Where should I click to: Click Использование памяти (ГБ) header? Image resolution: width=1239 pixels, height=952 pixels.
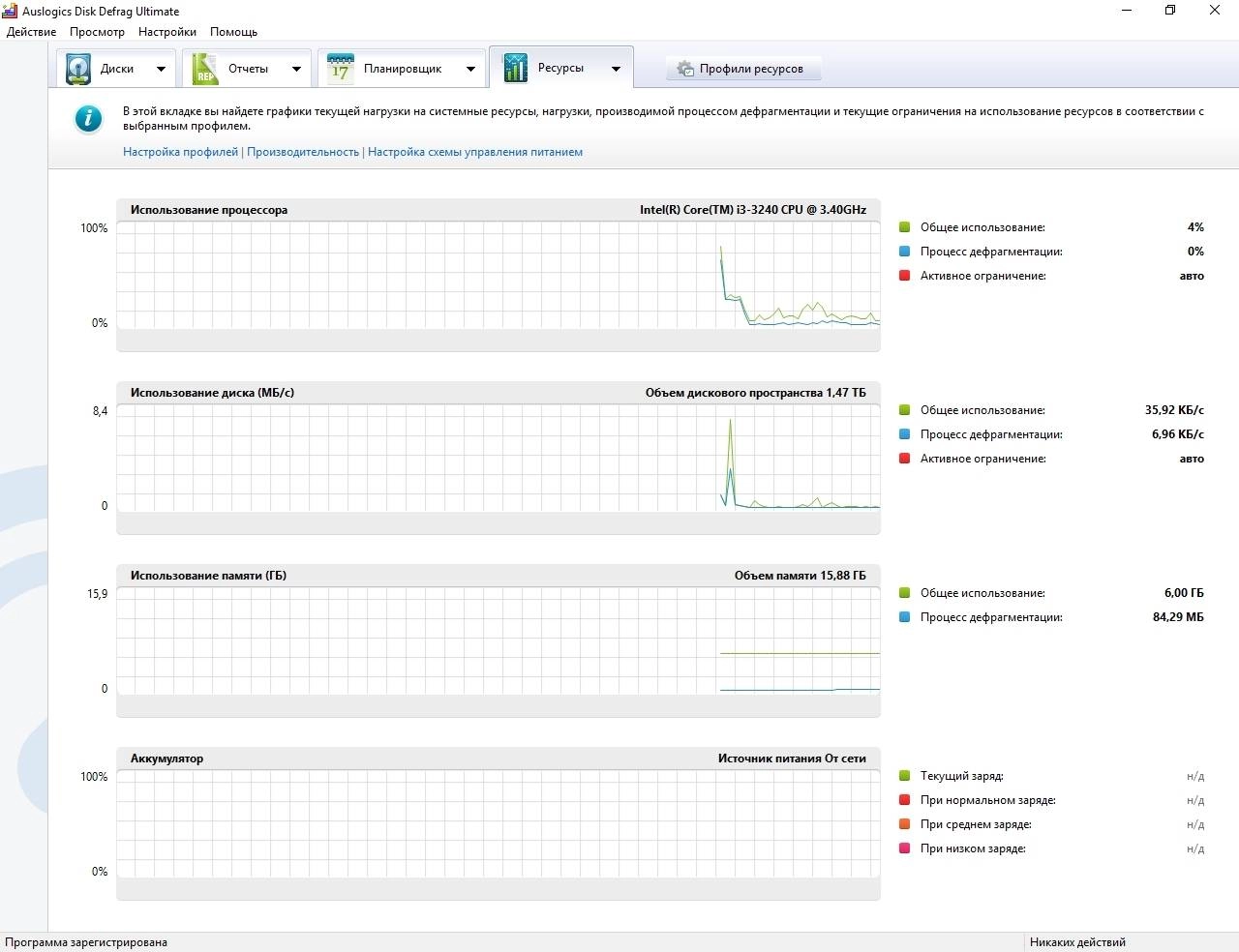coord(208,576)
